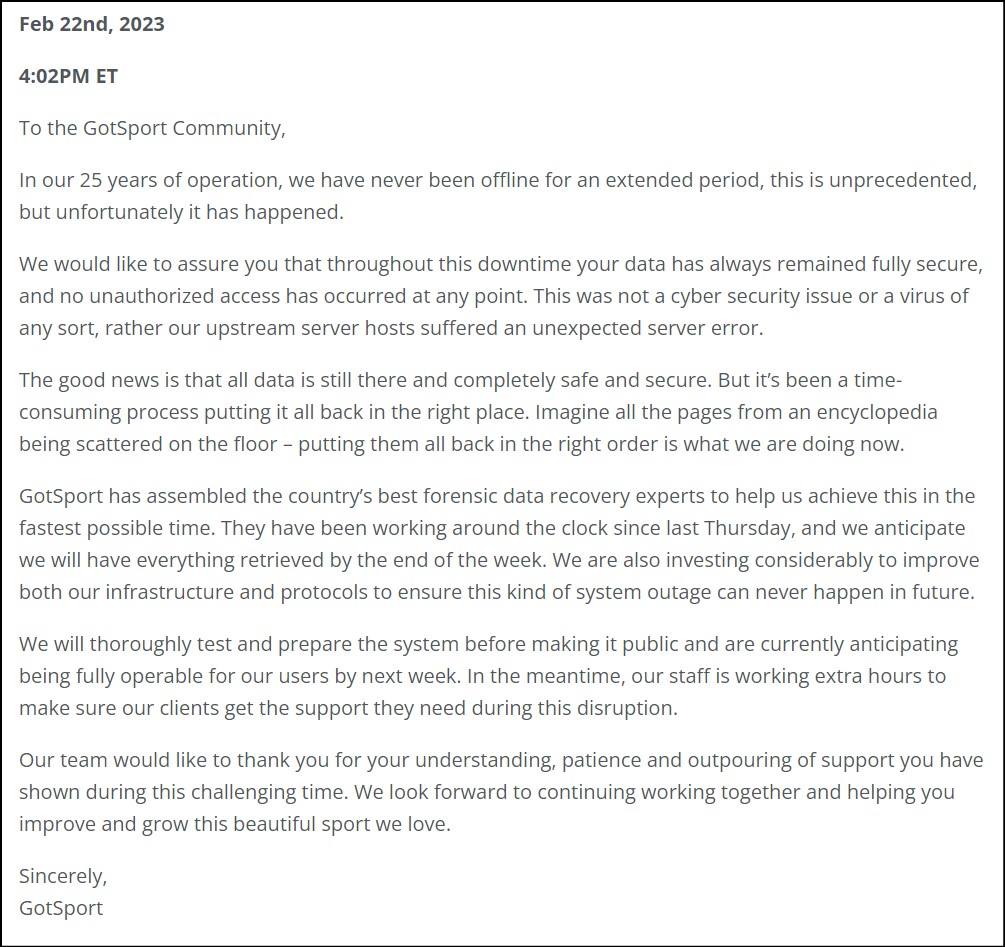
Task: Click the 'Feb 22nd, 2023' date heading
Action: click(x=92, y=25)
